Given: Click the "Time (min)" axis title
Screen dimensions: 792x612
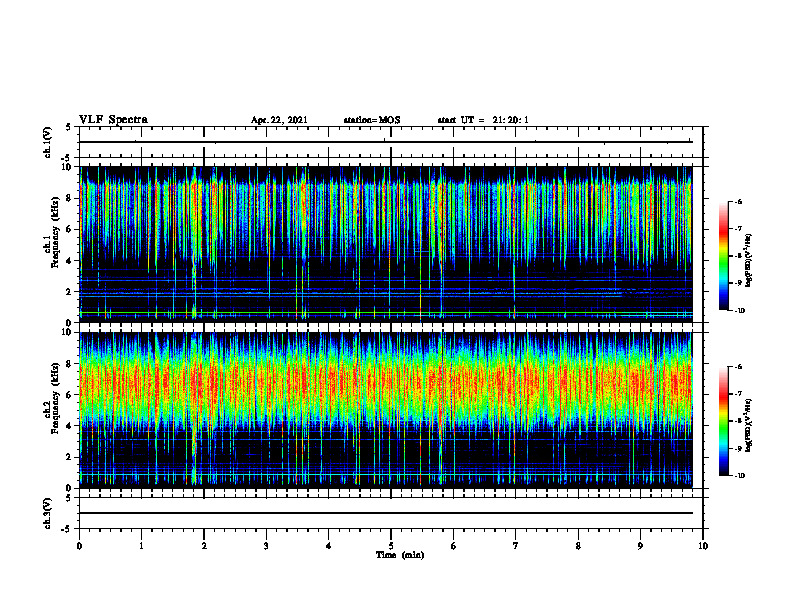Looking at the screenshot, I should click(x=400, y=555).
